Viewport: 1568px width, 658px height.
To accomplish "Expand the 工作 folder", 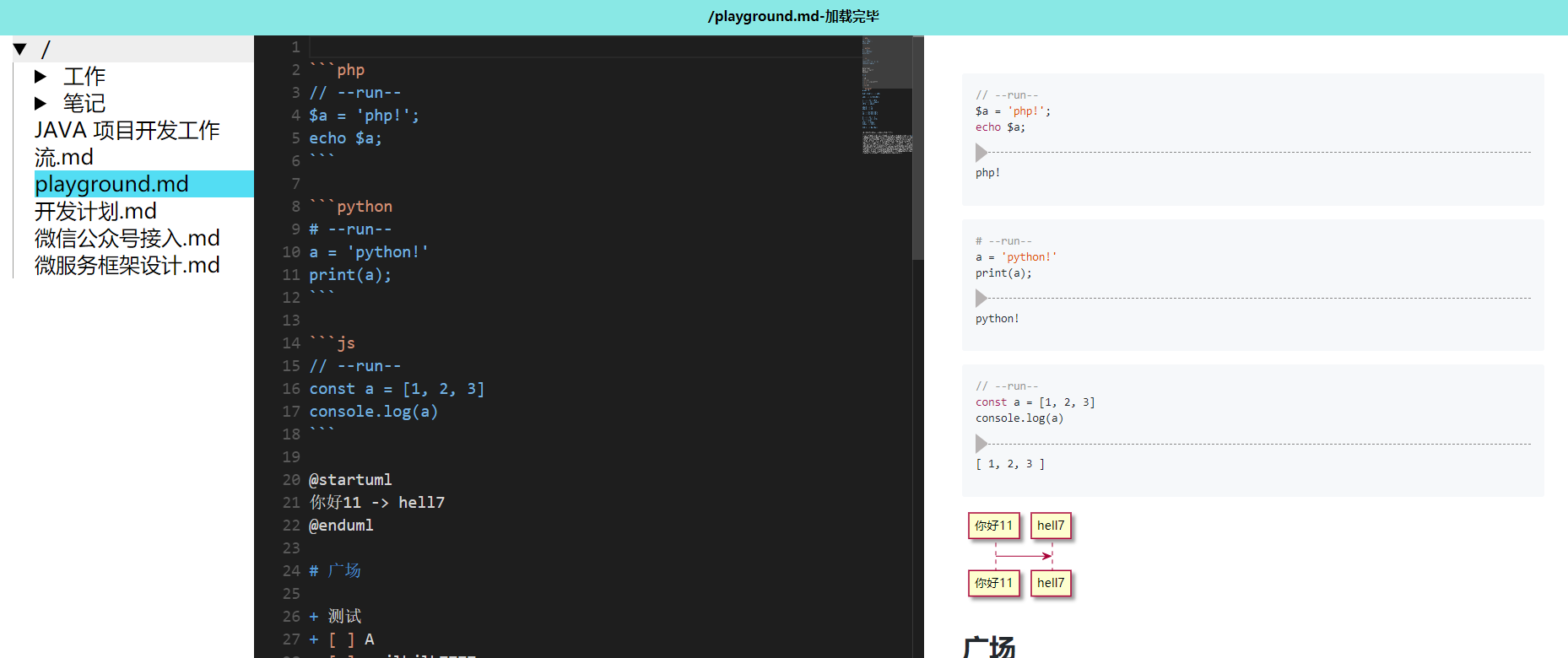I will pyautogui.click(x=41, y=77).
